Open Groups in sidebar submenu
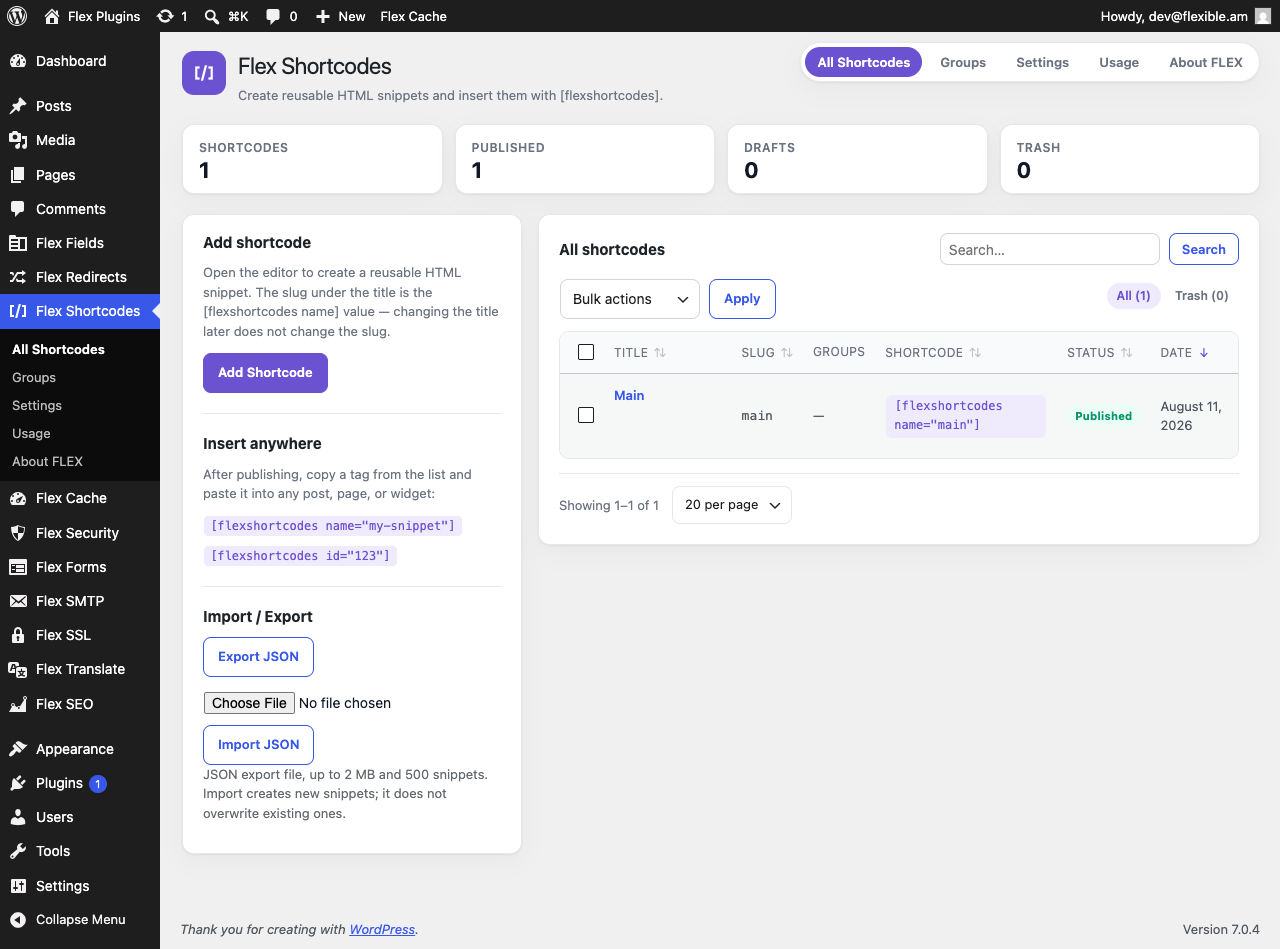This screenshot has width=1280, height=949. pos(34,377)
